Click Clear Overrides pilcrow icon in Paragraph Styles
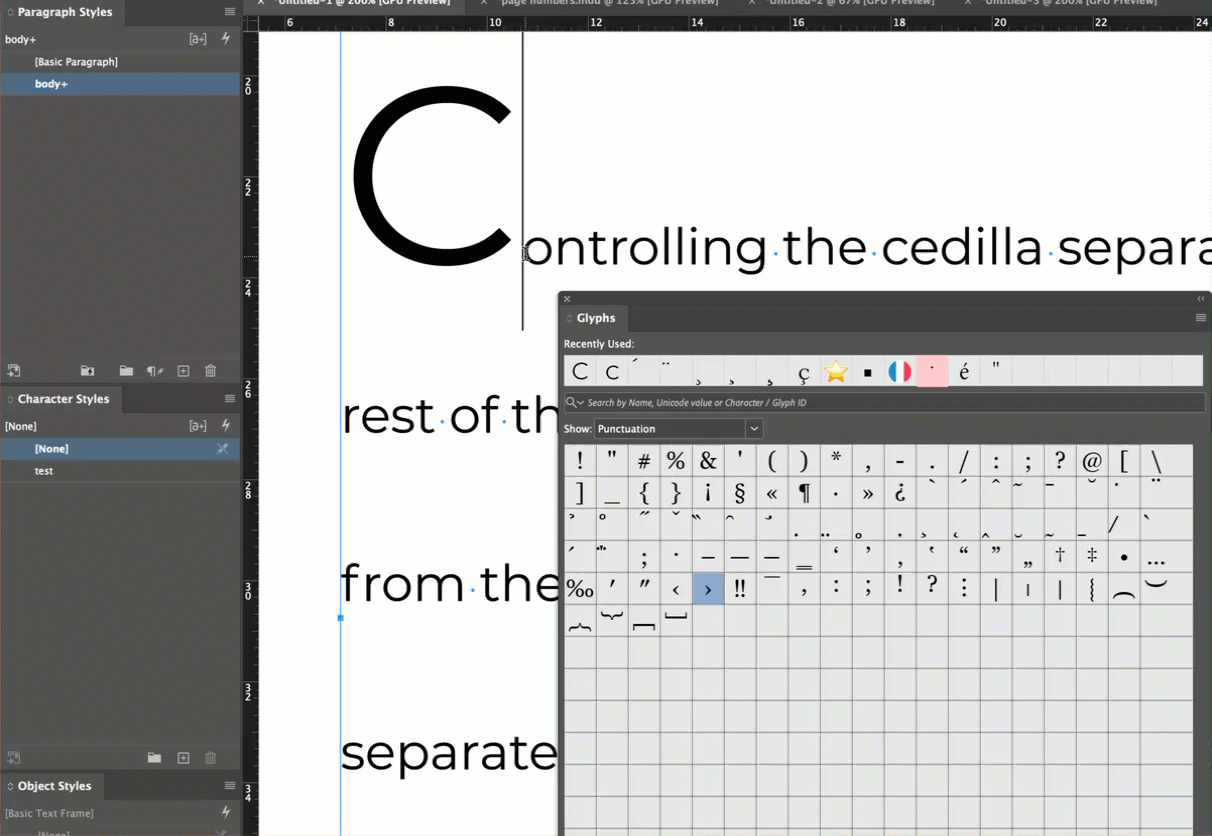 click(155, 371)
